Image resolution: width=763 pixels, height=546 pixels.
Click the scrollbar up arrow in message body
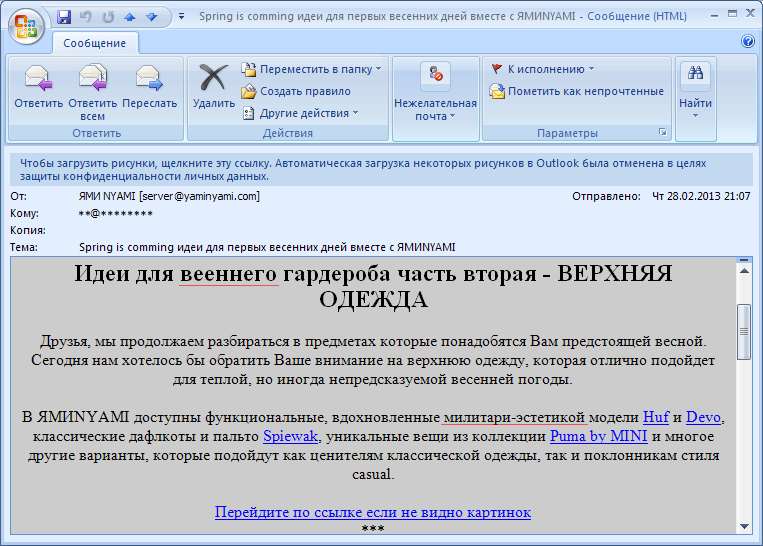(x=744, y=271)
